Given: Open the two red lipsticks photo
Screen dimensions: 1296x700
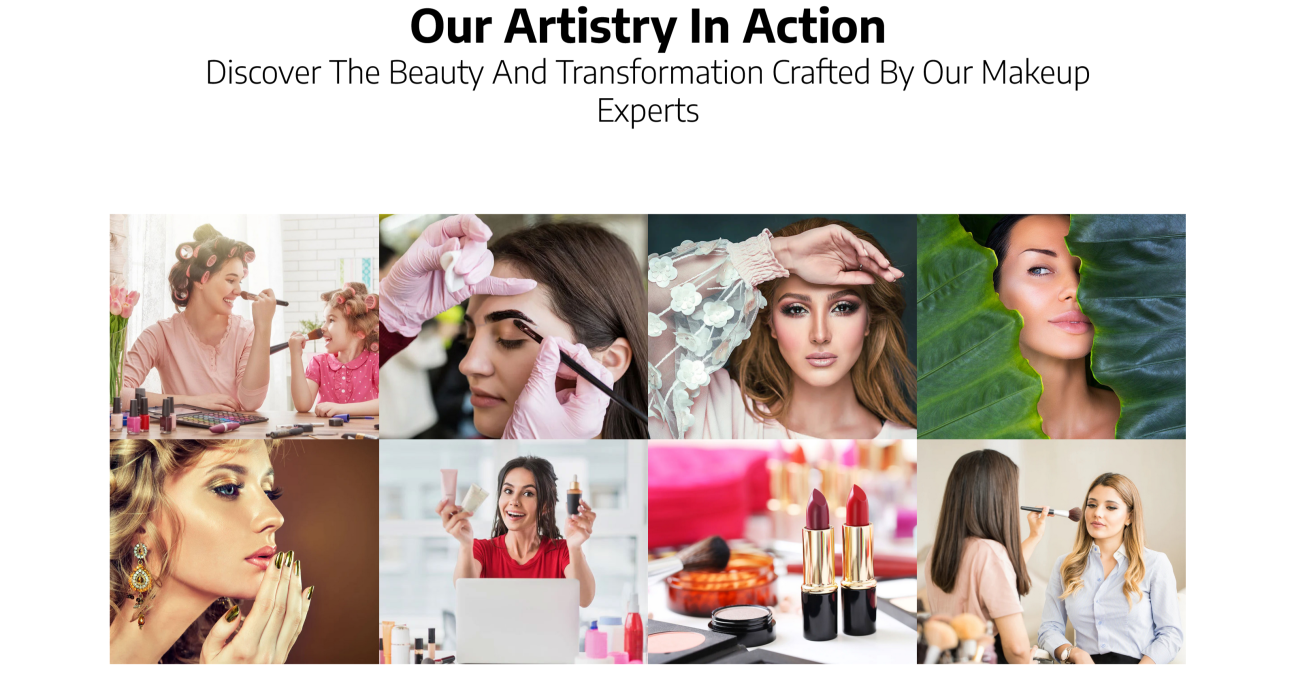Looking at the screenshot, I should [782, 551].
